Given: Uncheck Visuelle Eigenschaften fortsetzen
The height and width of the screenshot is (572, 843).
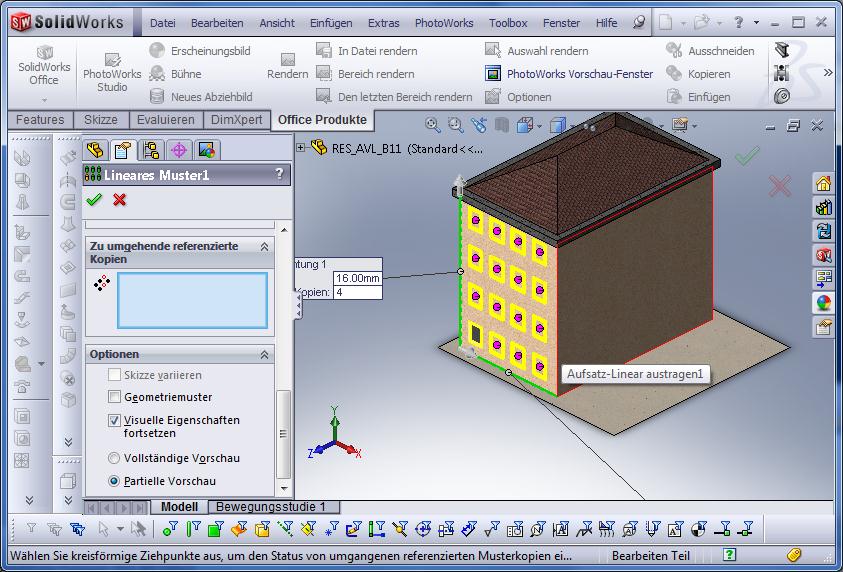Looking at the screenshot, I should [115, 421].
